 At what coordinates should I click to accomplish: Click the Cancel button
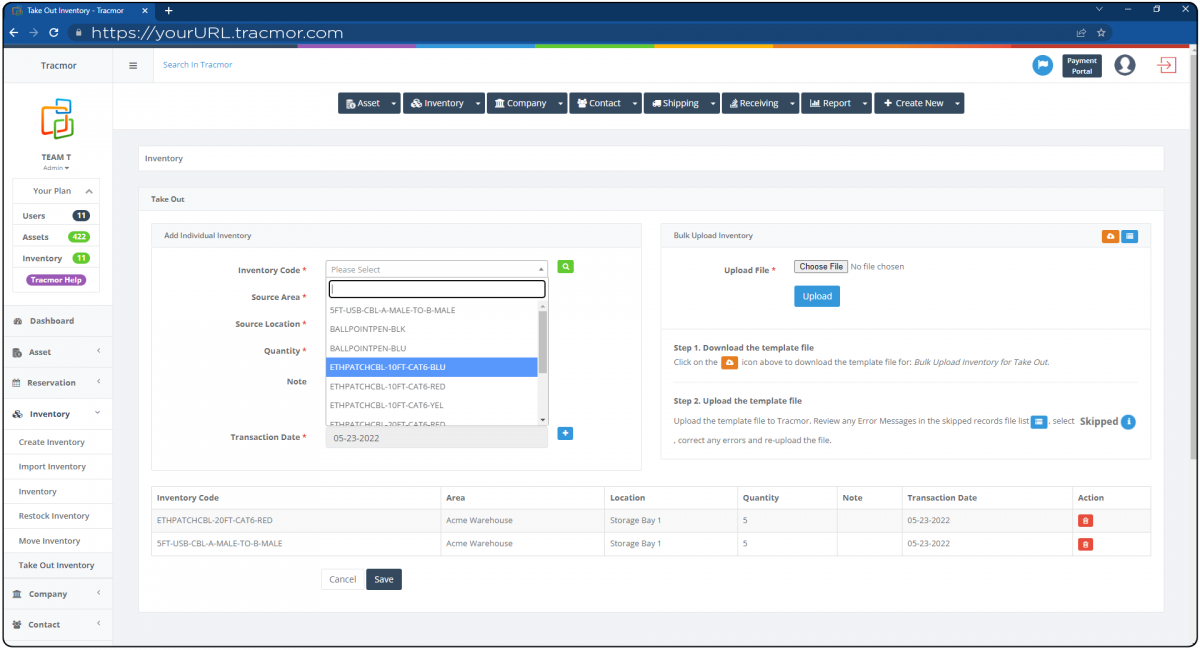pyautogui.click(x=343, y=579)
